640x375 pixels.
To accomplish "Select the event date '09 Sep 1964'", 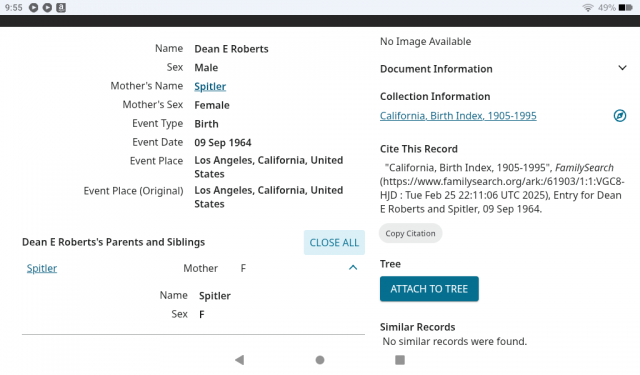I will tap(222, 143).
